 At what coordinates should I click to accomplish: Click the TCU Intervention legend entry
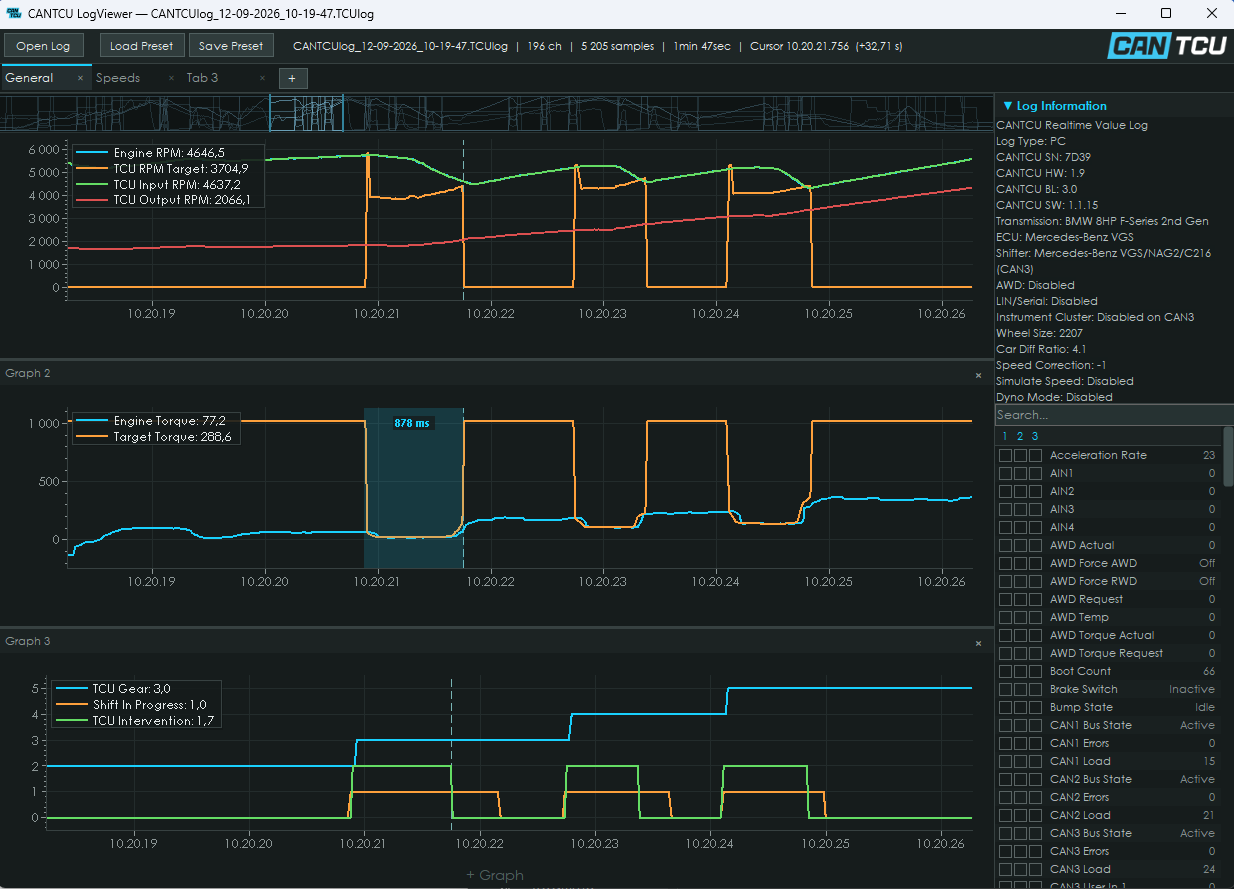click(x=137, y=720)
